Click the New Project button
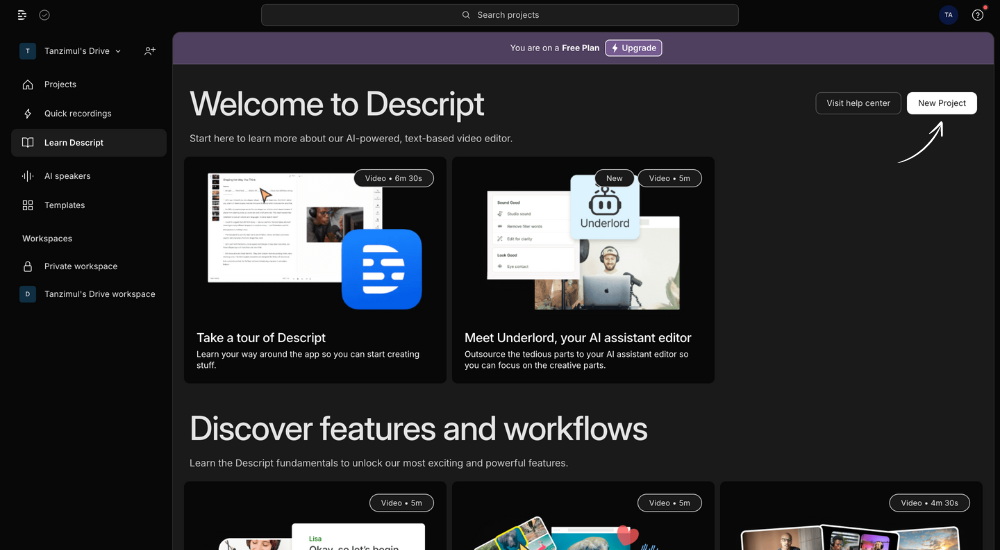Viewport: 1000px width, 550px height. tap(941, 103)
